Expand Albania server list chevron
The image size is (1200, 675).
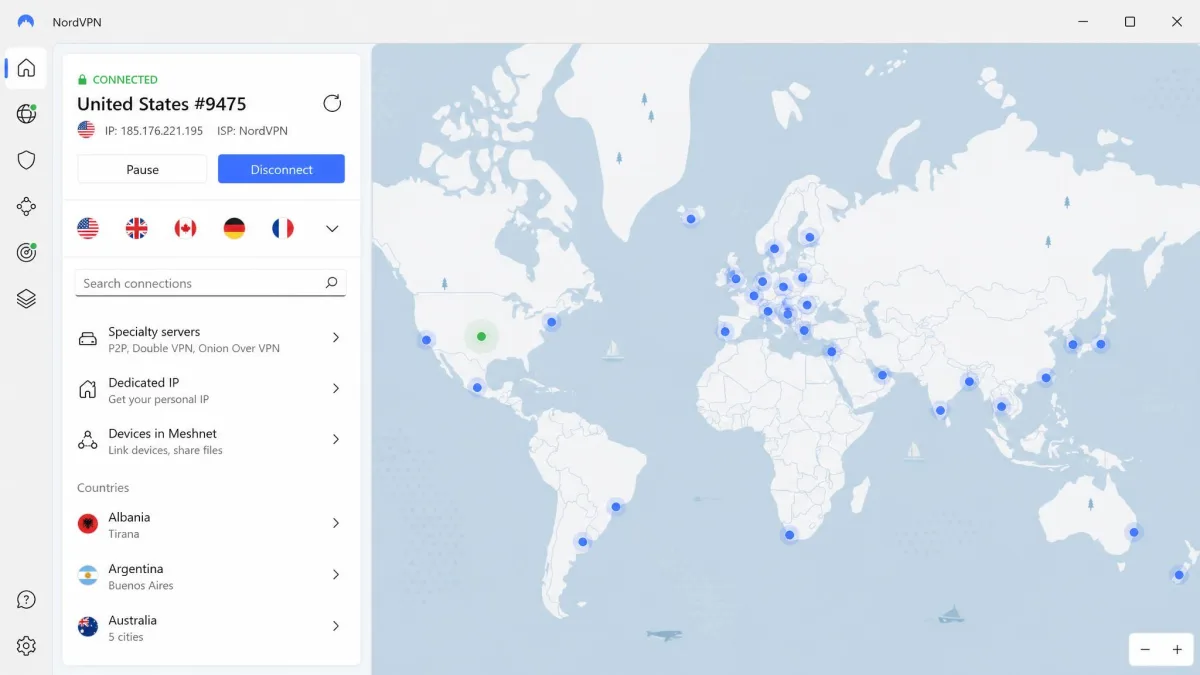point(336,524)
